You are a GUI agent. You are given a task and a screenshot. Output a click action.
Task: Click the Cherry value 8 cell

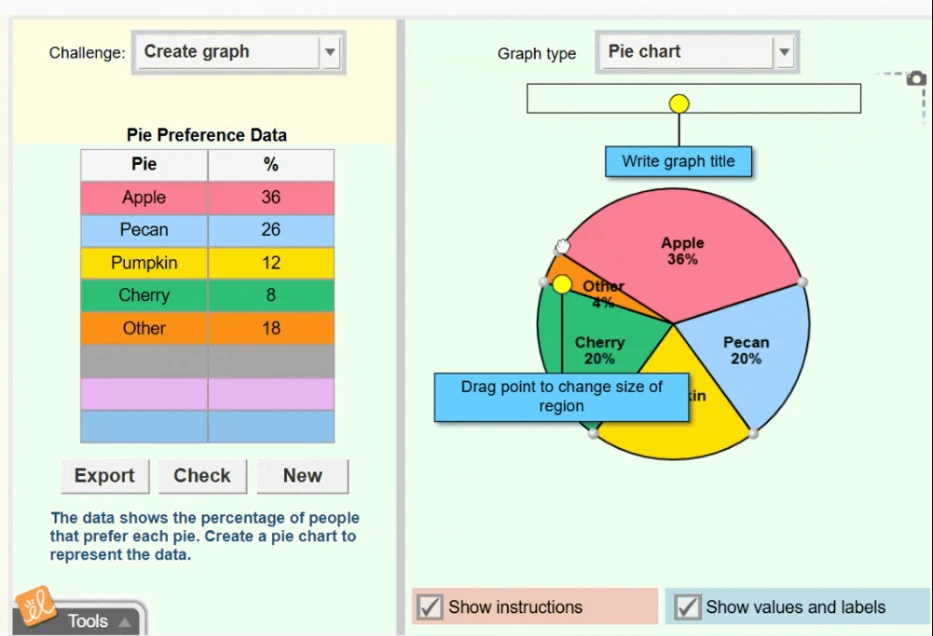point(271,295)
